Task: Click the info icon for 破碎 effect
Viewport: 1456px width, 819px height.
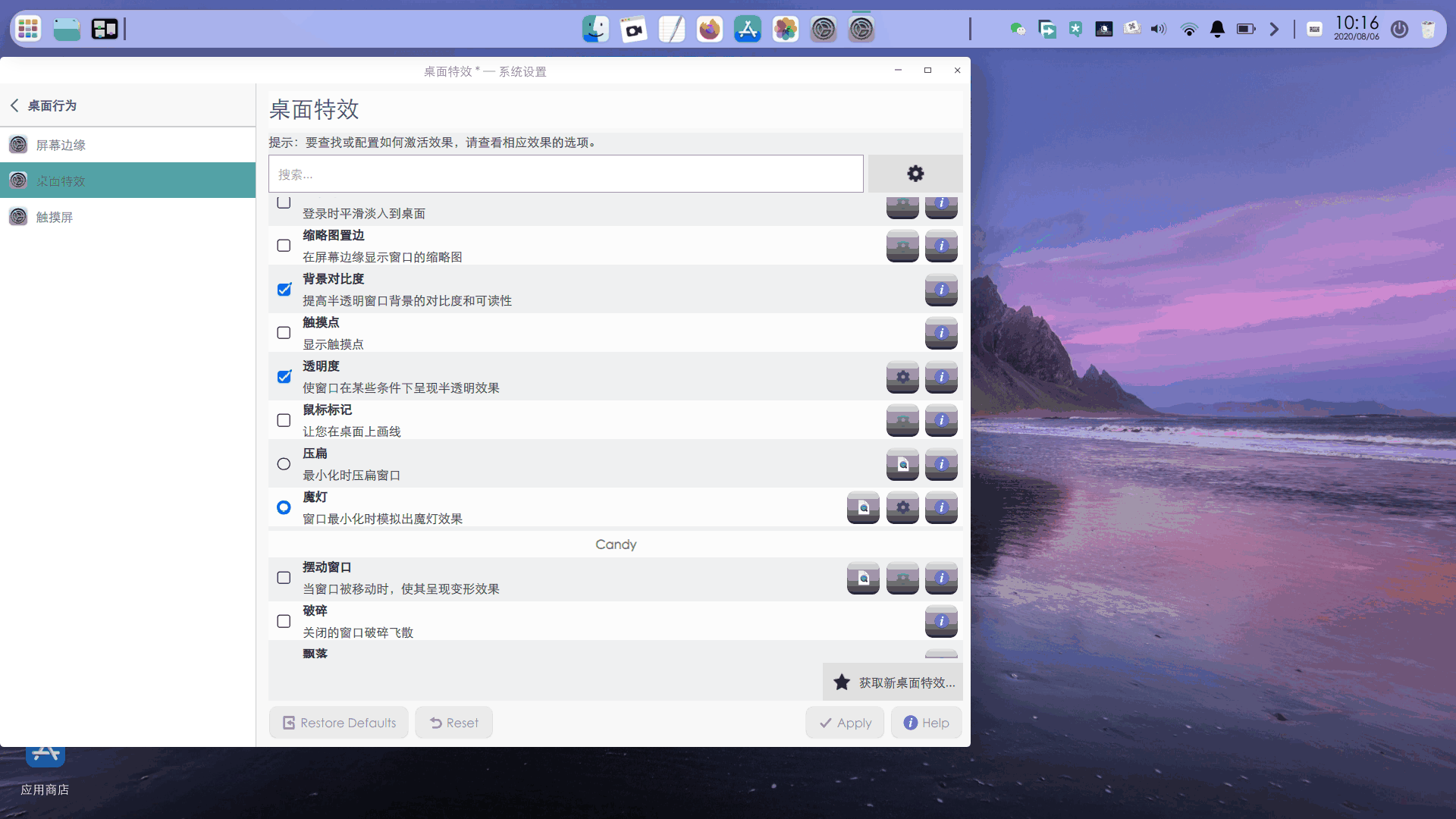Action: pos(940,621)
